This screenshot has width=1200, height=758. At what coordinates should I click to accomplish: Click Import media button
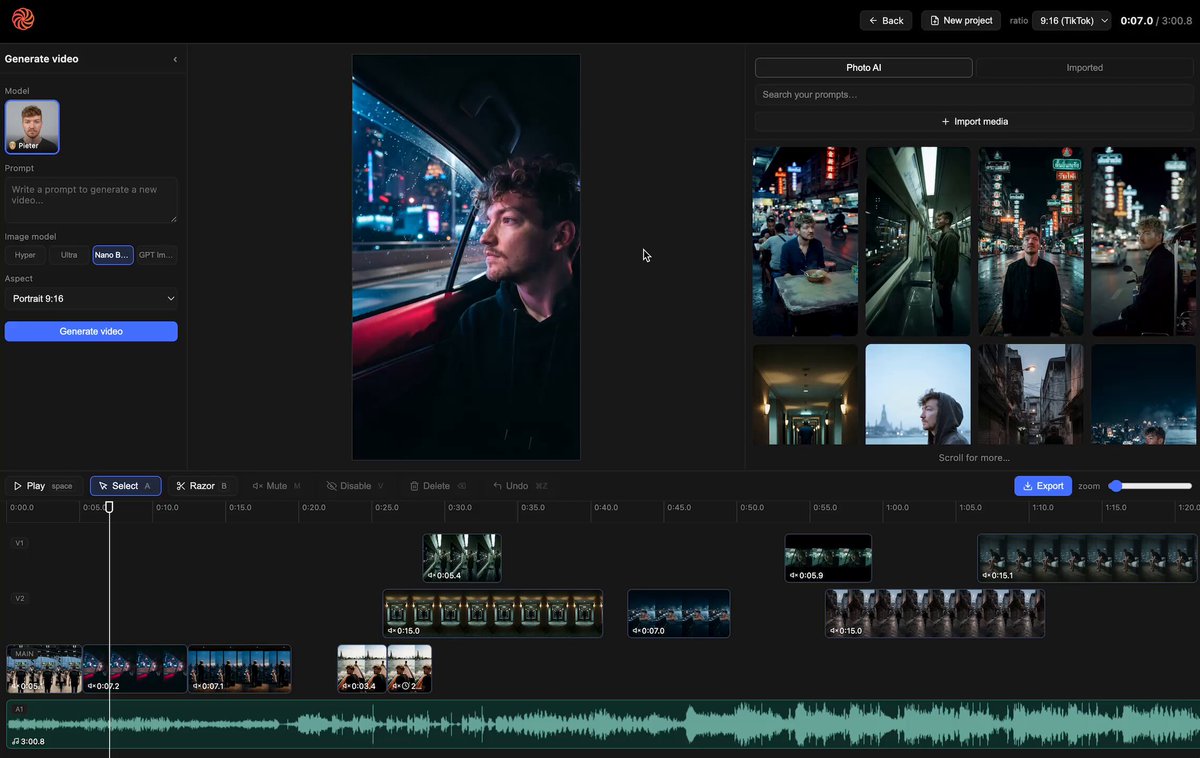(x=974, y=122)
